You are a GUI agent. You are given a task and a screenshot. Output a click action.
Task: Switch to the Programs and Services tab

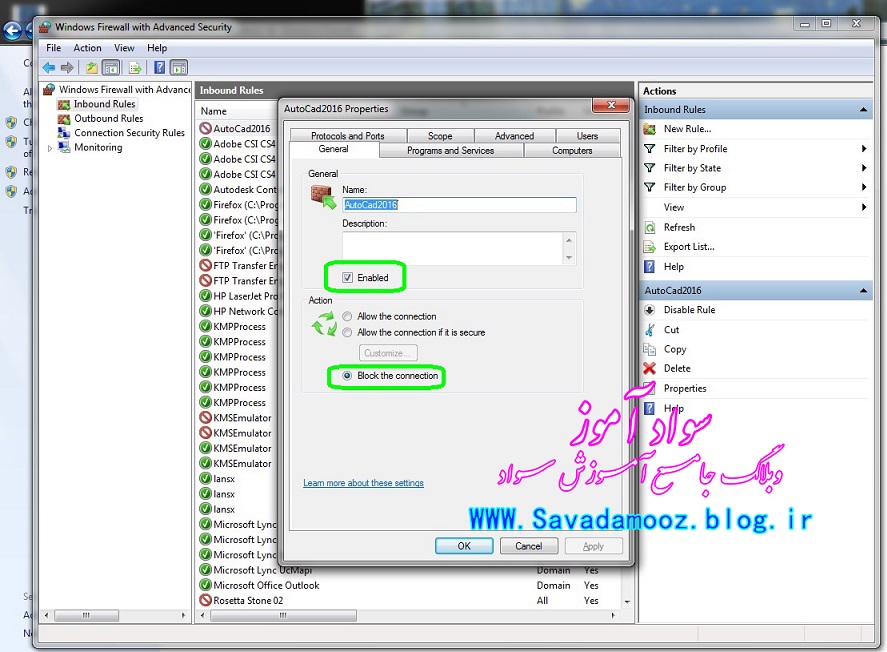pyautogui.click(x=451, y=150)
